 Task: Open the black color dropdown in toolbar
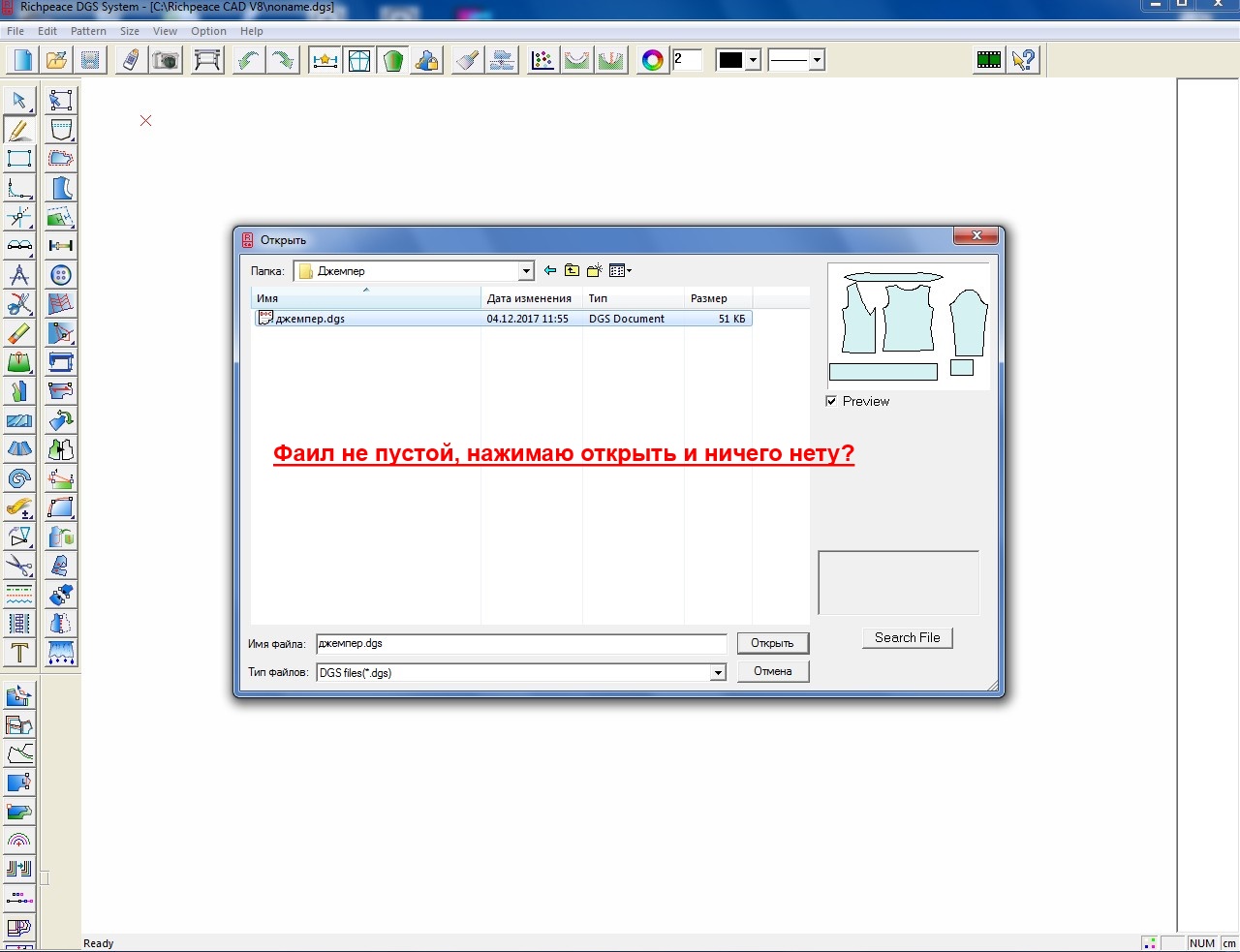tap(753, 60)
